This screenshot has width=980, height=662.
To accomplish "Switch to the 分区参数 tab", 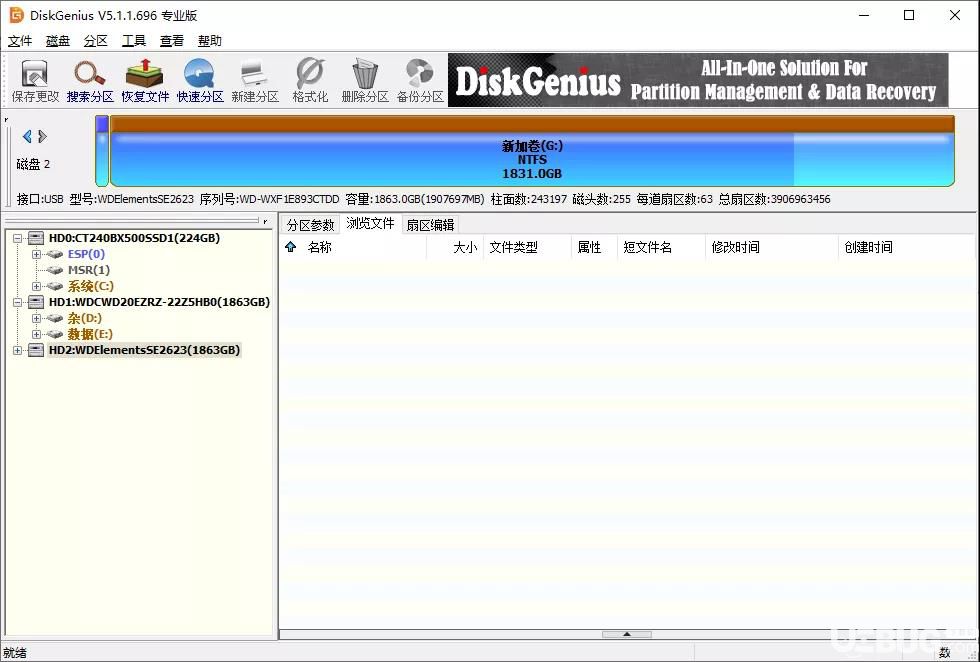I will [311, 225].
